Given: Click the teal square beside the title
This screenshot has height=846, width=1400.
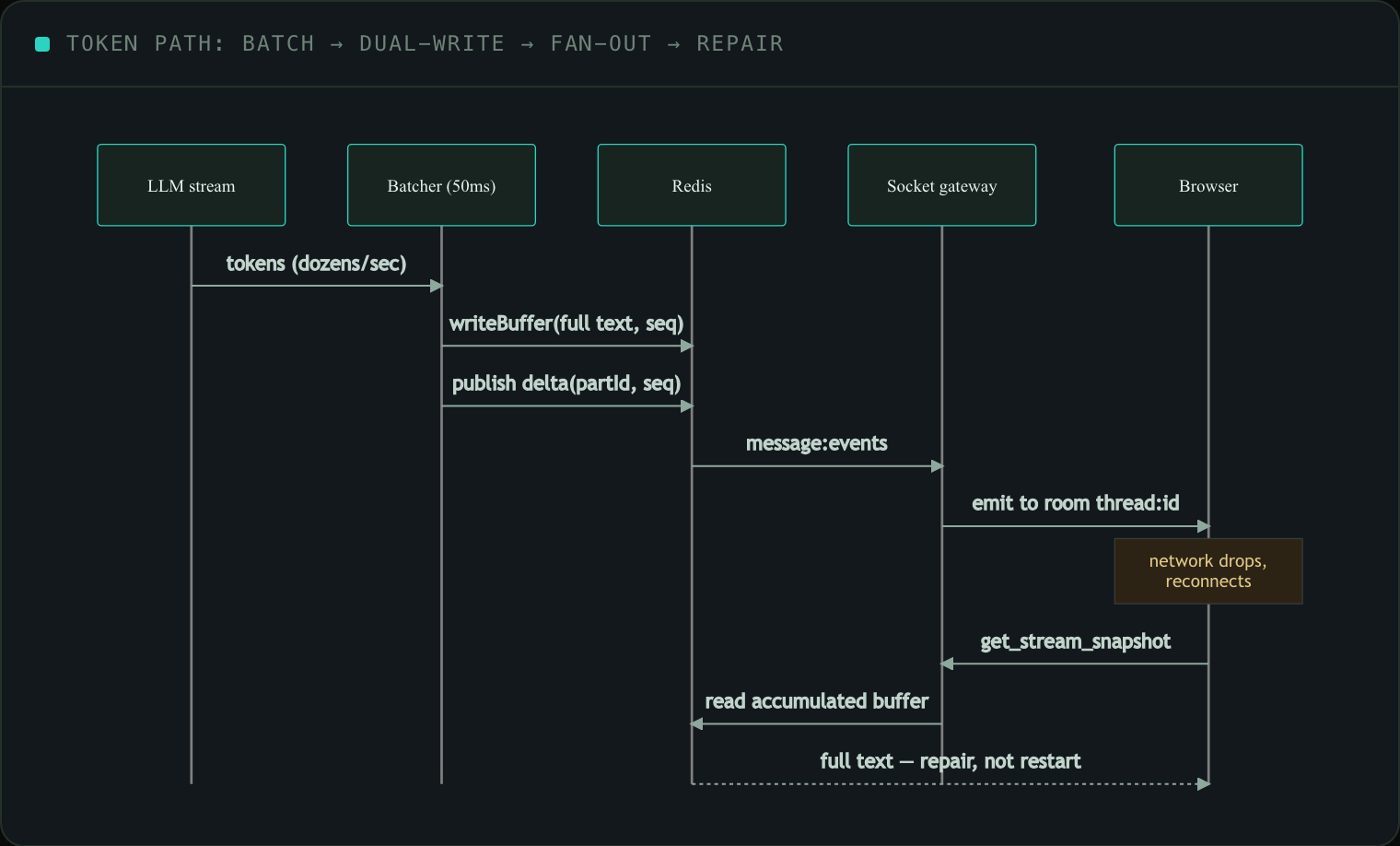Looking at the screenshot, I should (x=42, y=44).
